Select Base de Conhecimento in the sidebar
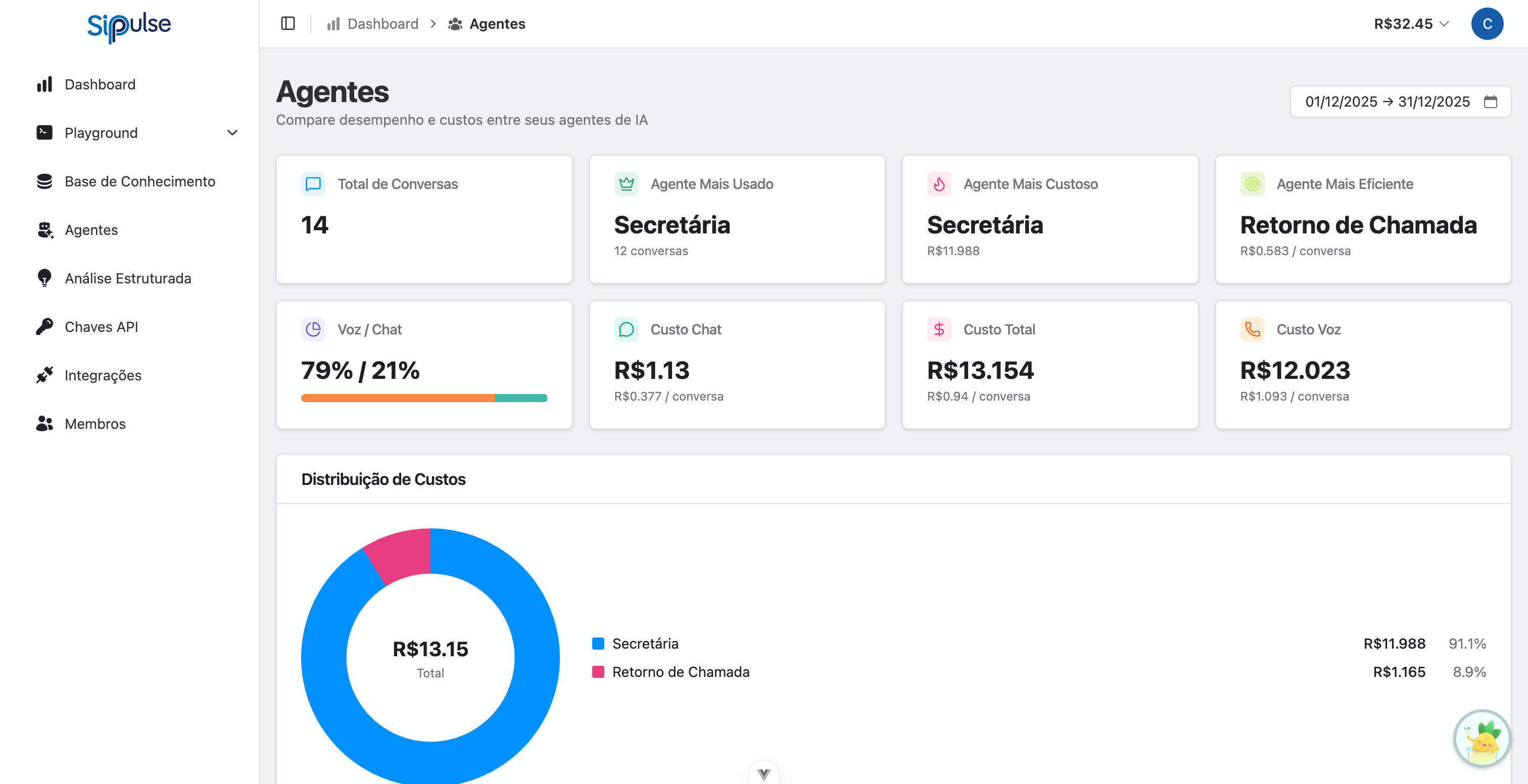The image size is (1528, 784). pos(140,181)
